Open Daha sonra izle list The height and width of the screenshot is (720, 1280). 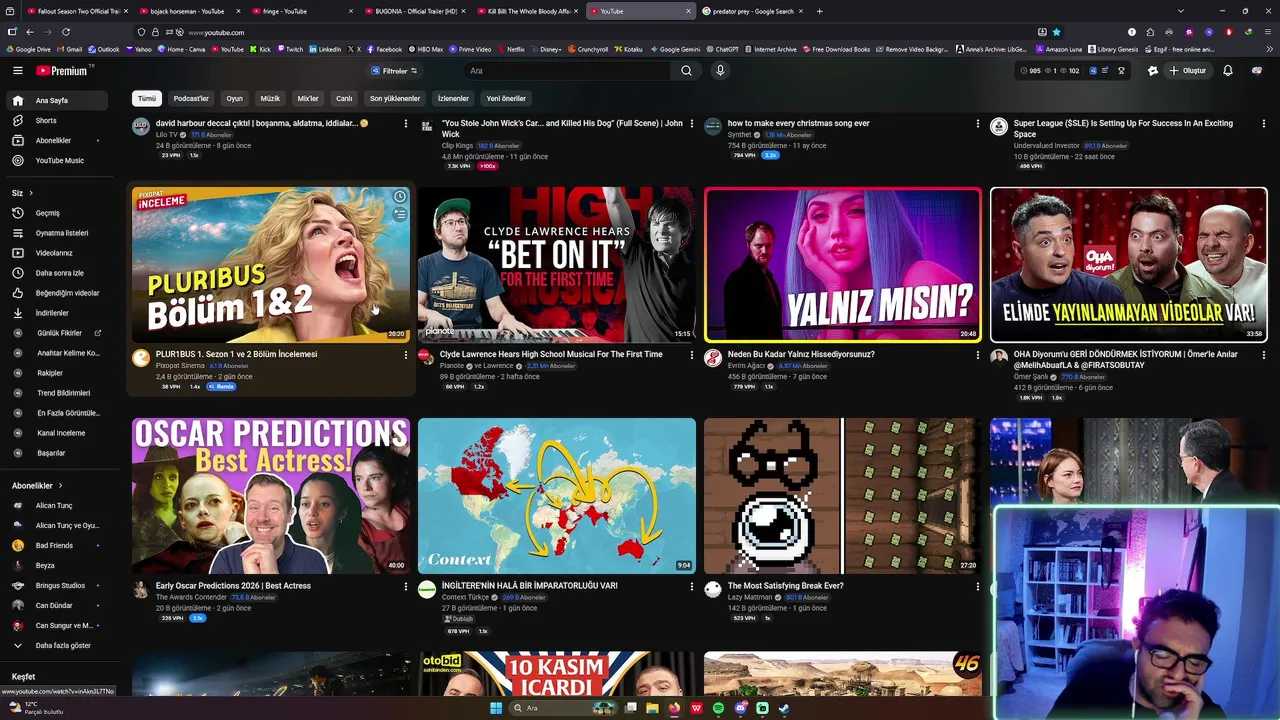(55, 273)
